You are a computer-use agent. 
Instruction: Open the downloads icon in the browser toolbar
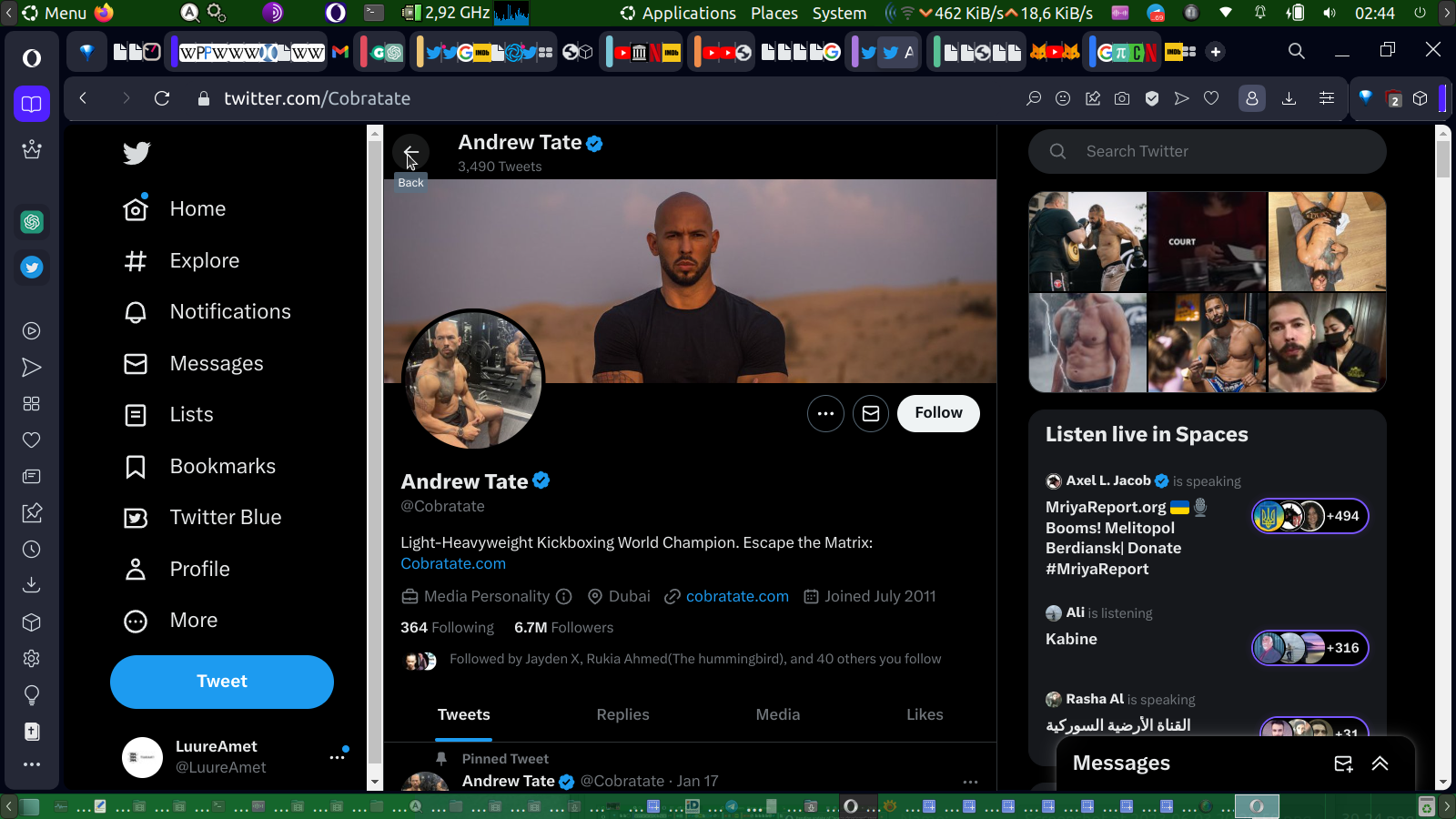(1289, 98)
